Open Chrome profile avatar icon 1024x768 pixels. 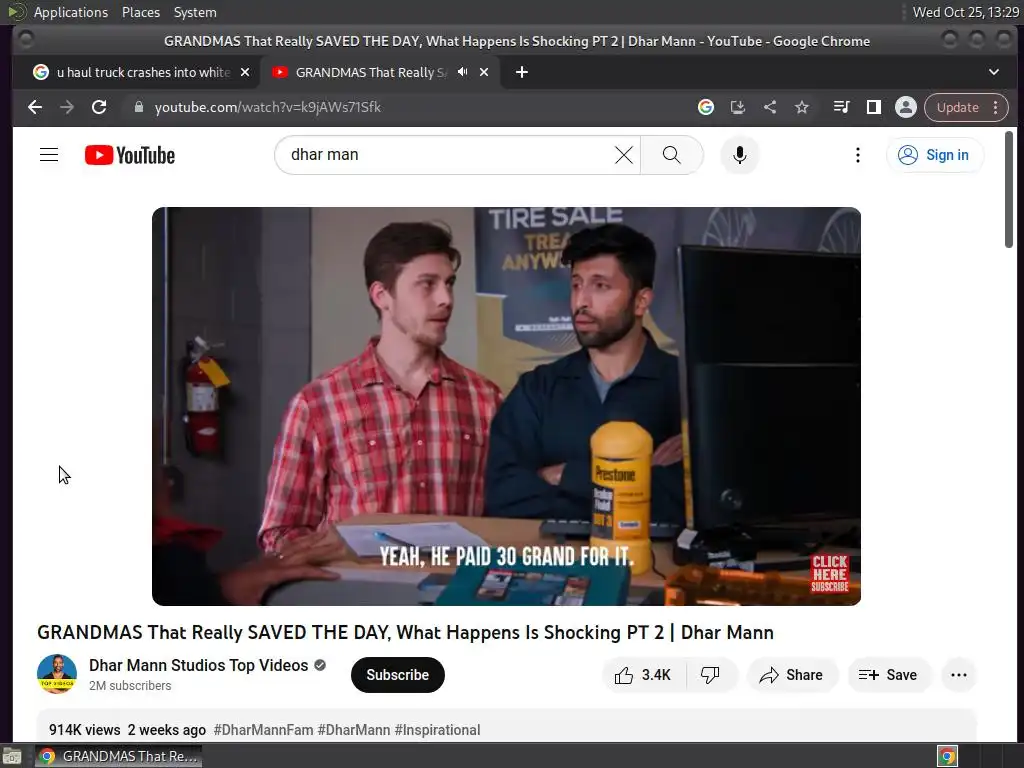coord(906,107)
